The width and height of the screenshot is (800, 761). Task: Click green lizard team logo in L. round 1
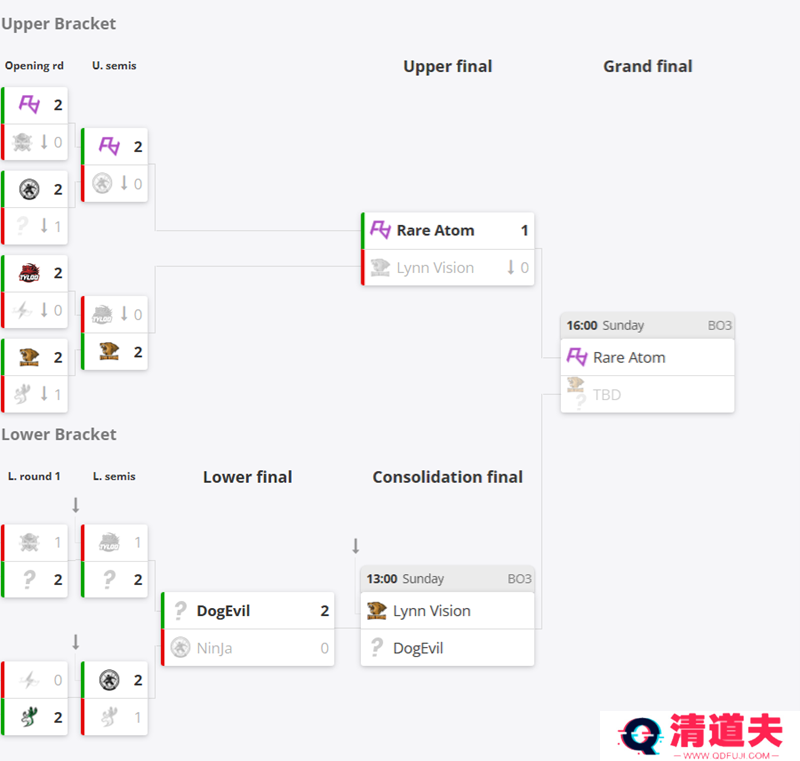(x=29, y=717)
